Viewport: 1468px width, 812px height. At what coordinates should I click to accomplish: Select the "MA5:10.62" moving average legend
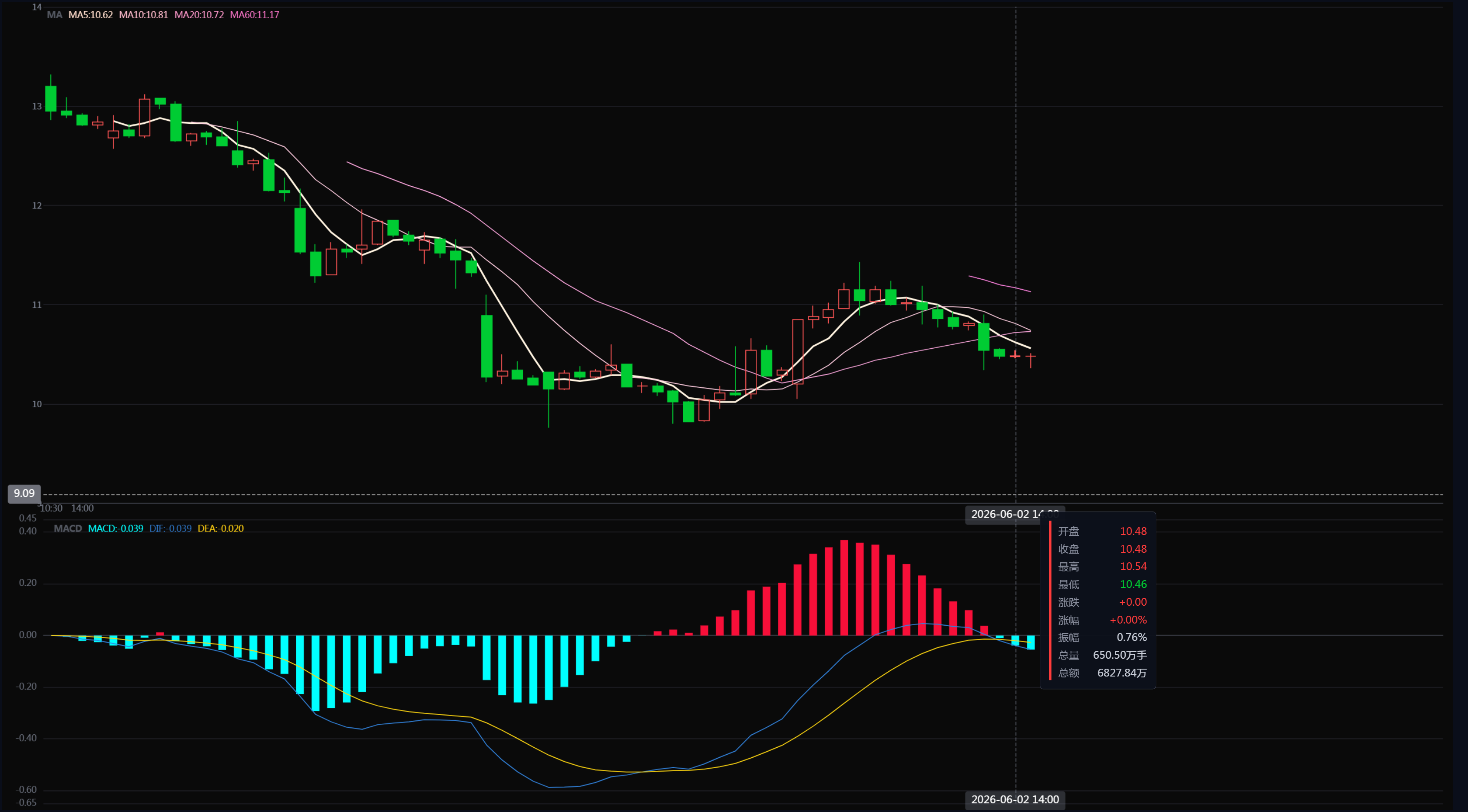[91, 15]
